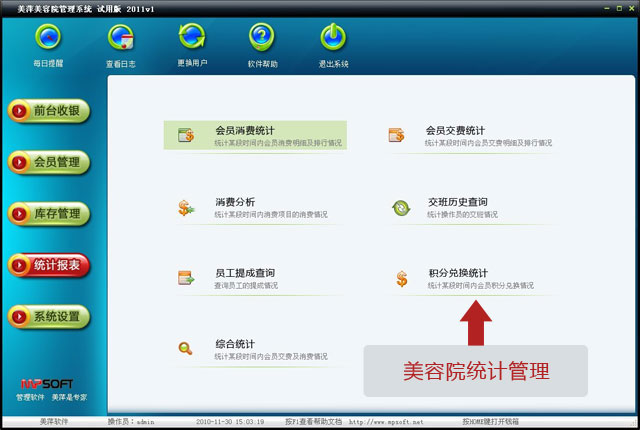This screenshot has height=430, width=640.
Task: Open the 前台收银 sidebar section
Action: [50, 110]
